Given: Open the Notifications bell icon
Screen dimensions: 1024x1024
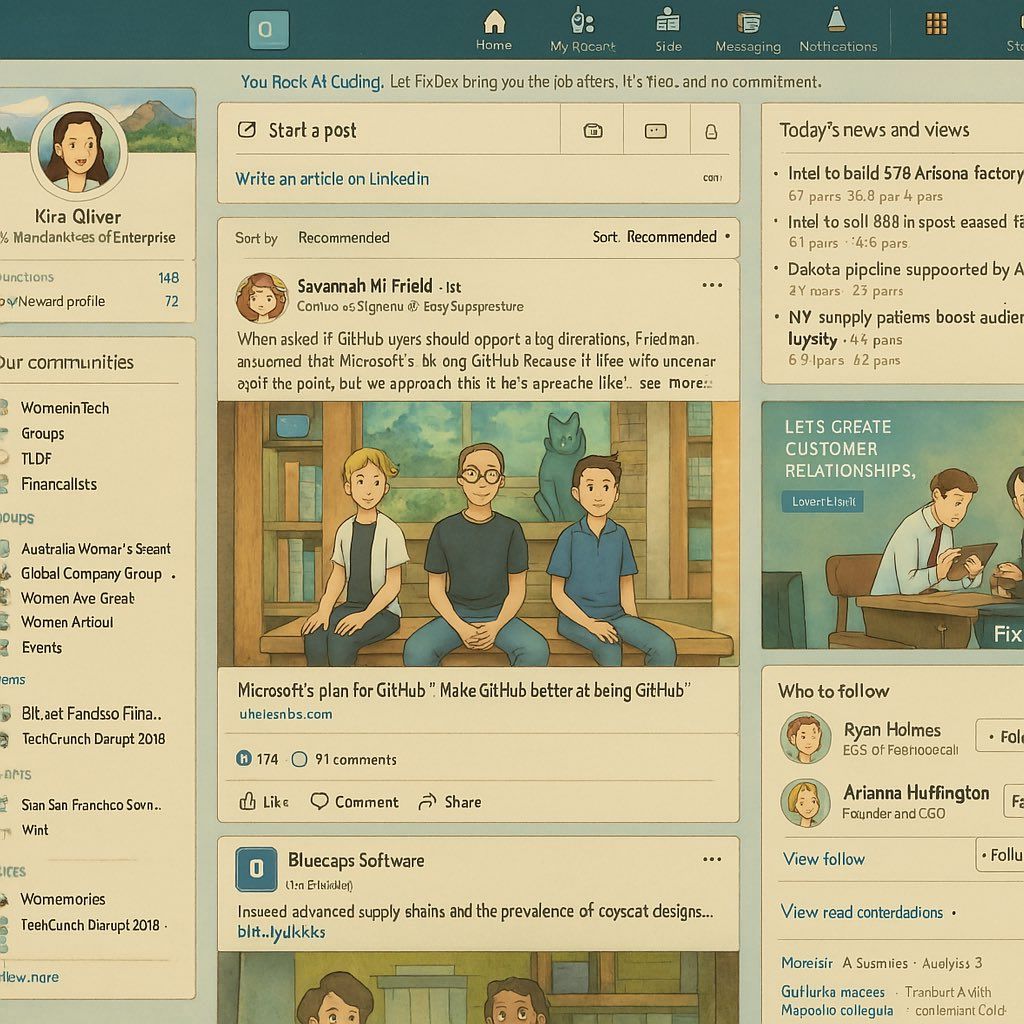Looking at the screenshot, I should click(x=837, y=20).
